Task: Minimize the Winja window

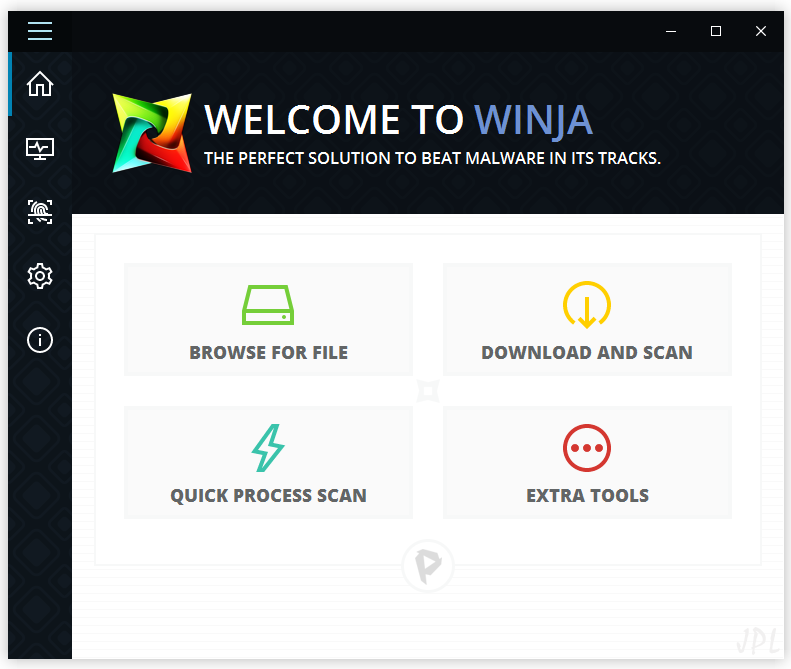Action: point(671,31)
